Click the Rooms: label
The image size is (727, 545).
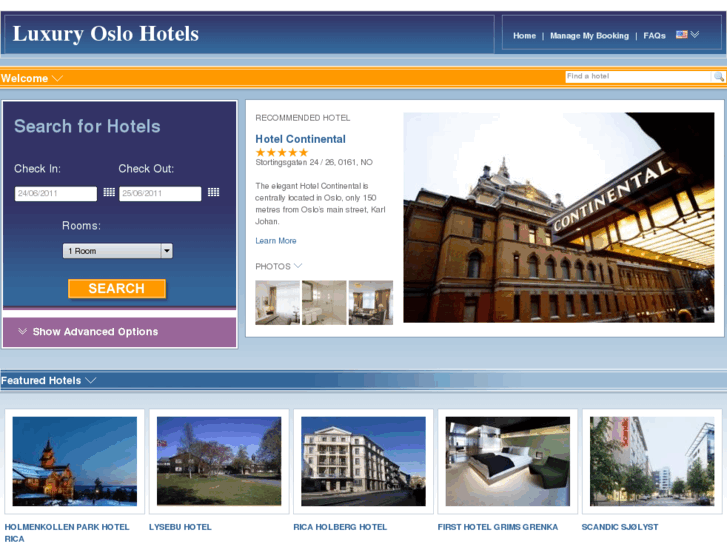[81, 226]
